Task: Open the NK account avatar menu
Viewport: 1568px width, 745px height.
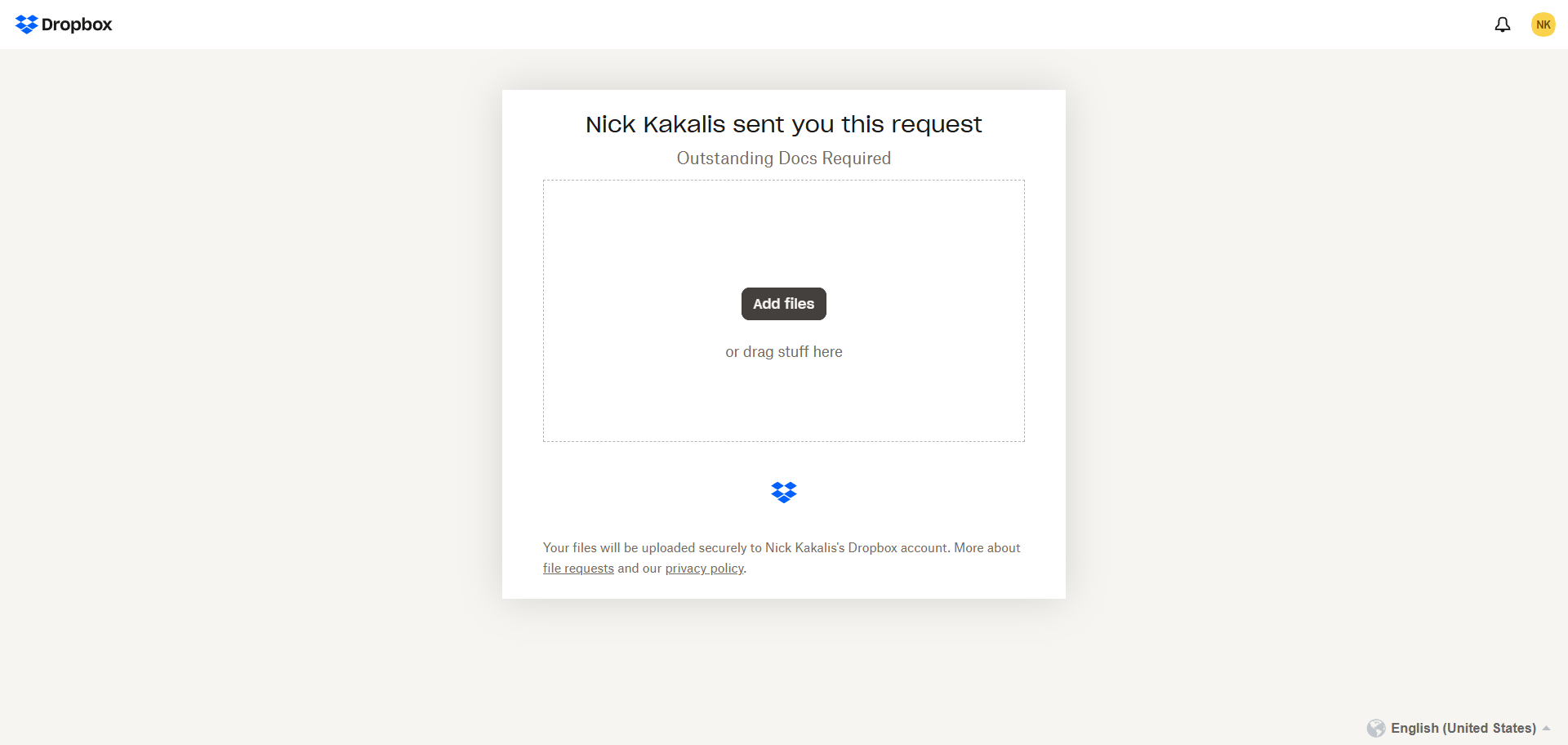Action: click(x=1543, y=25)
